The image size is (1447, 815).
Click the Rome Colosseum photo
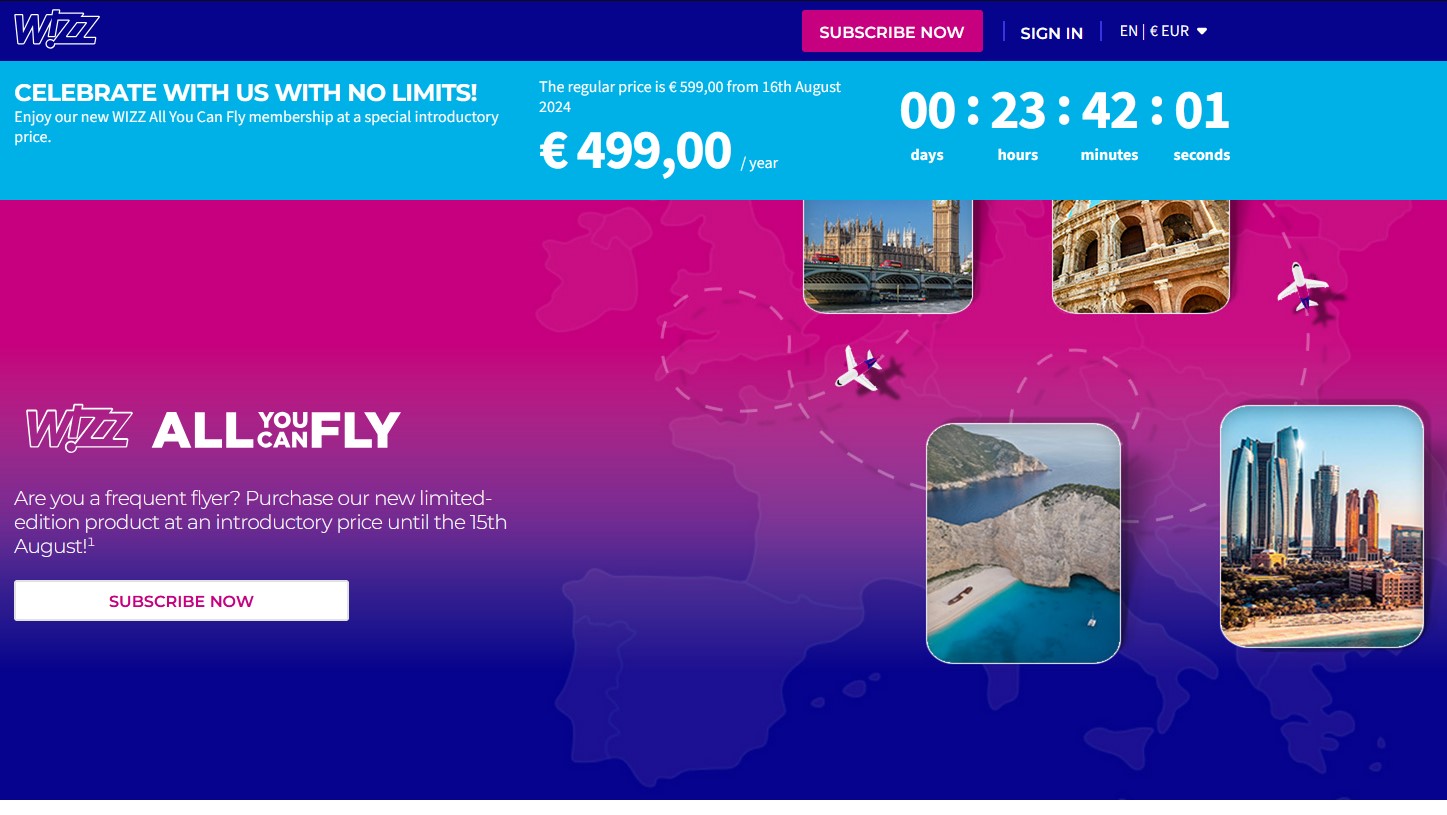pyautogui.click(x=1141, y=256)
